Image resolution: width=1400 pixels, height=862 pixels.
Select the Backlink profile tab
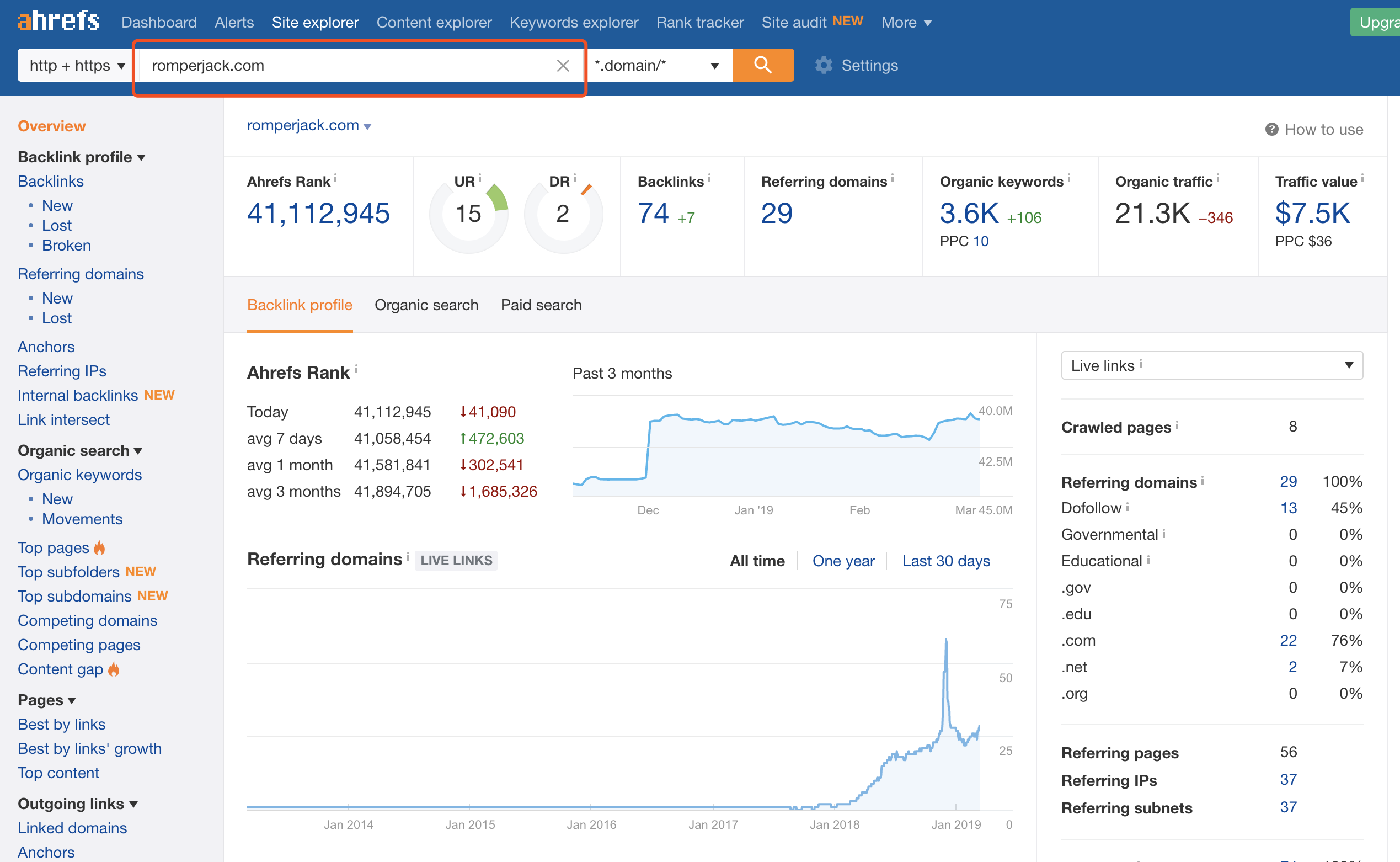300,305
